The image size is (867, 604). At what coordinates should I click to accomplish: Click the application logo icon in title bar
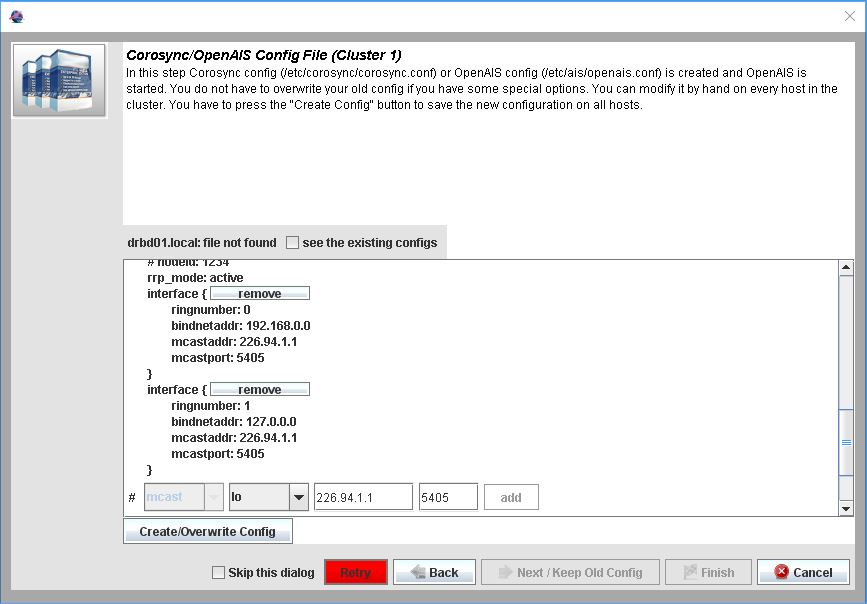pyautogui.click(x=17, y=16)
